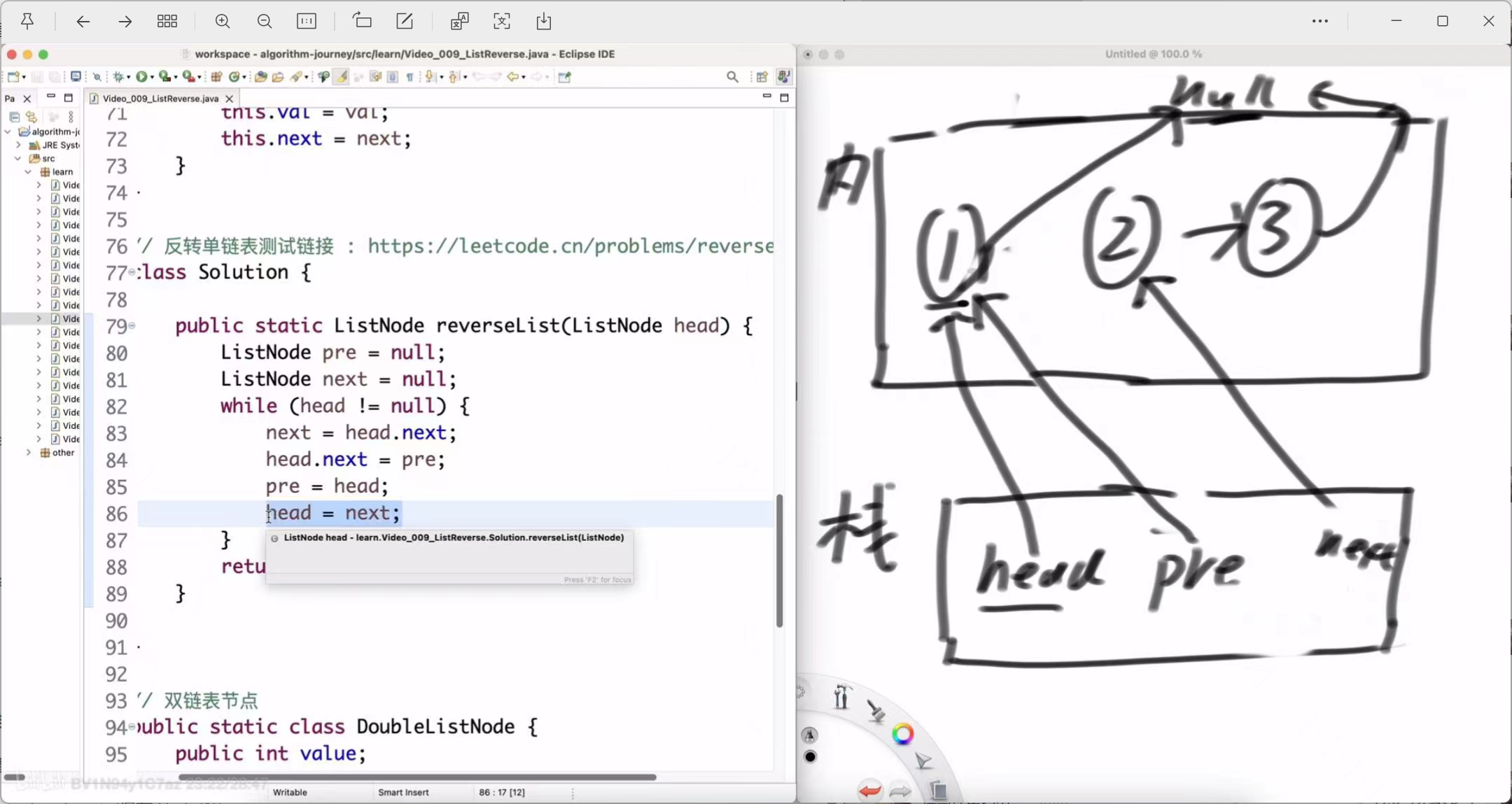Click Eclipse Pin Editor icon

565,77
